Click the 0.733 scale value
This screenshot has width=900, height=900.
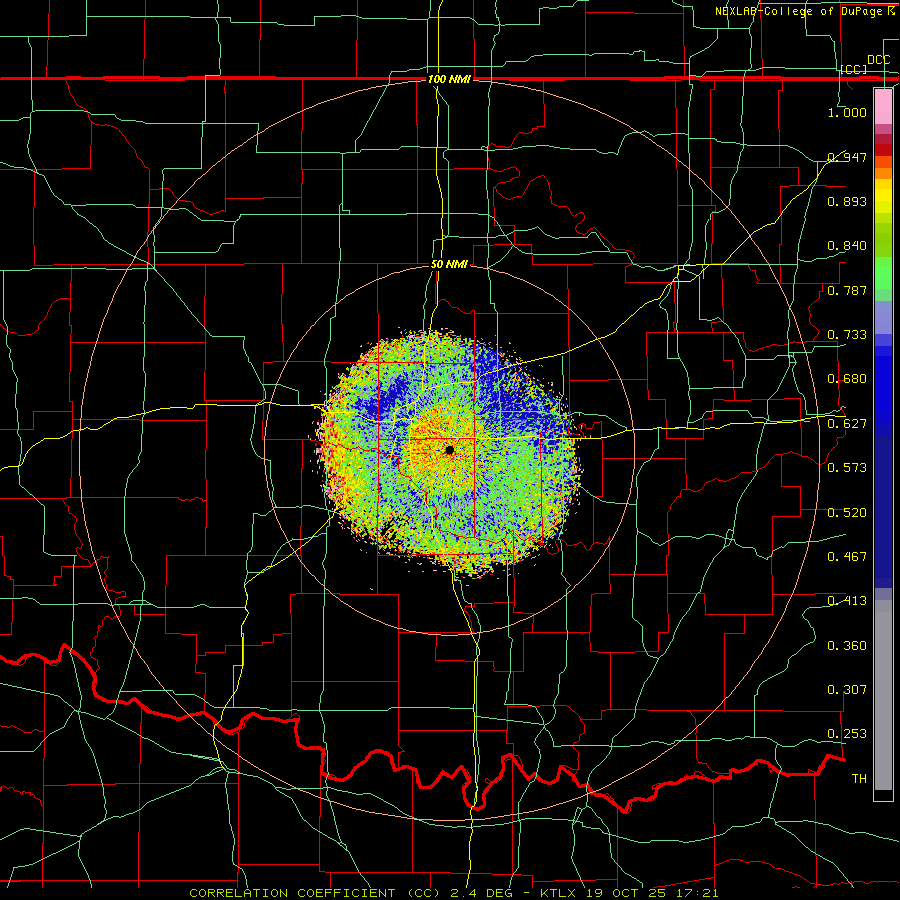coord(847,335)
